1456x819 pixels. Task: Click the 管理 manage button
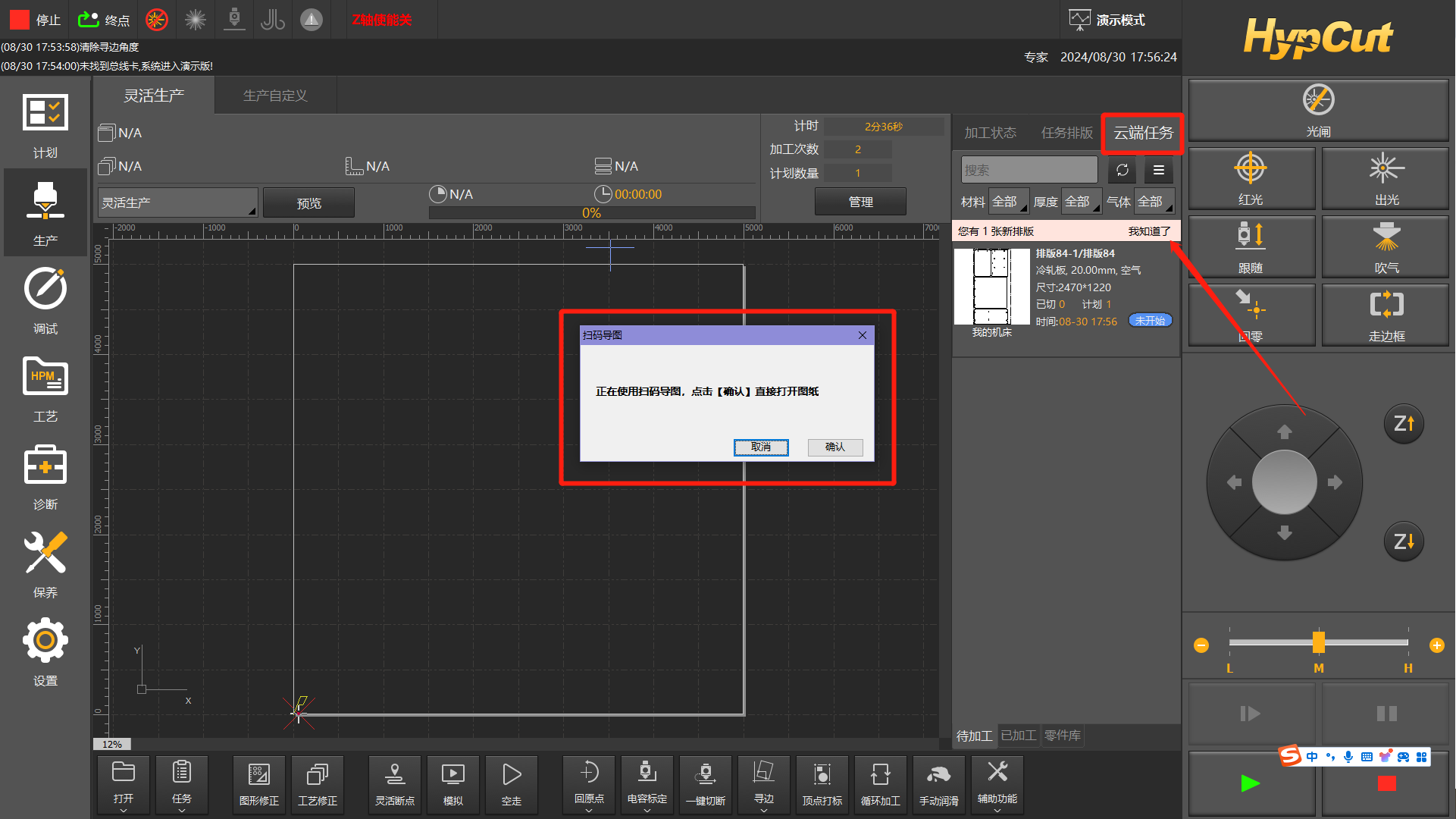(x=860, y=202)
